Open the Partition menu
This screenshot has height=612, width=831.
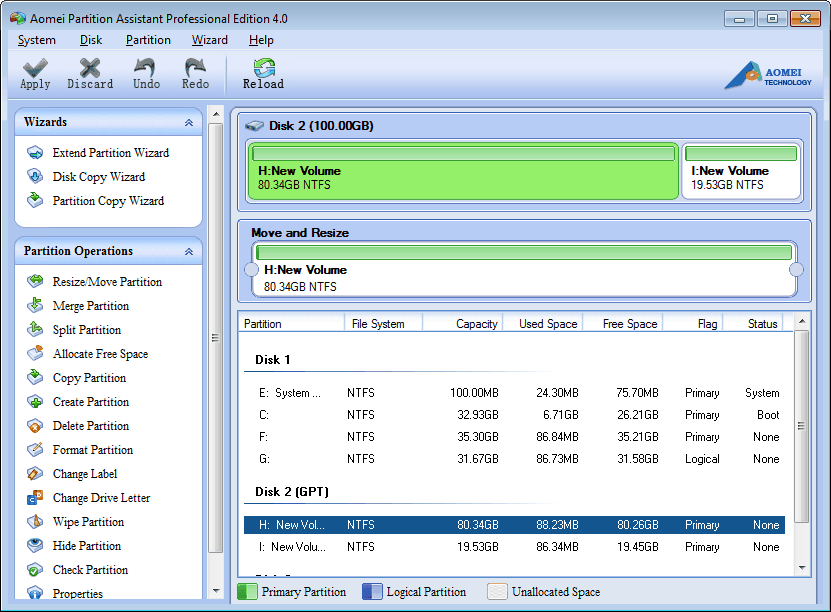pyautogui.click(x=148, y=40)
